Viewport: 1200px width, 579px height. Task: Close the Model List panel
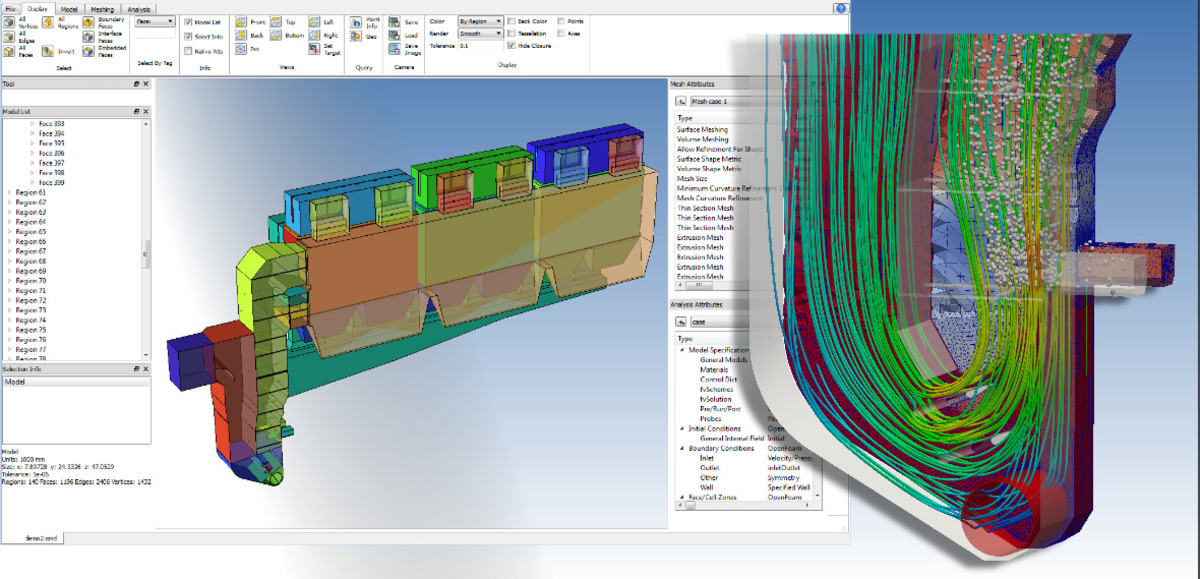146,112
